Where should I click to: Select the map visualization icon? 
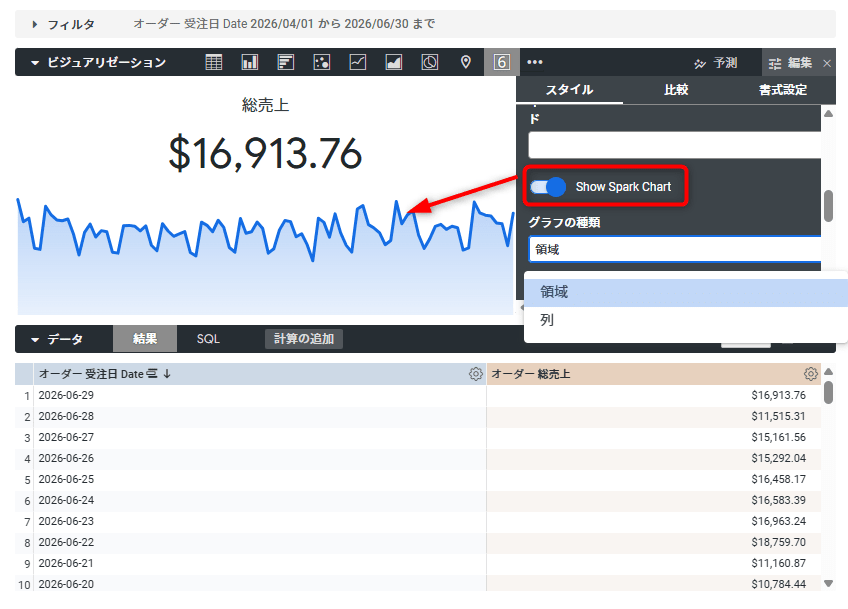pyautogui.click(x=466, y=62)
